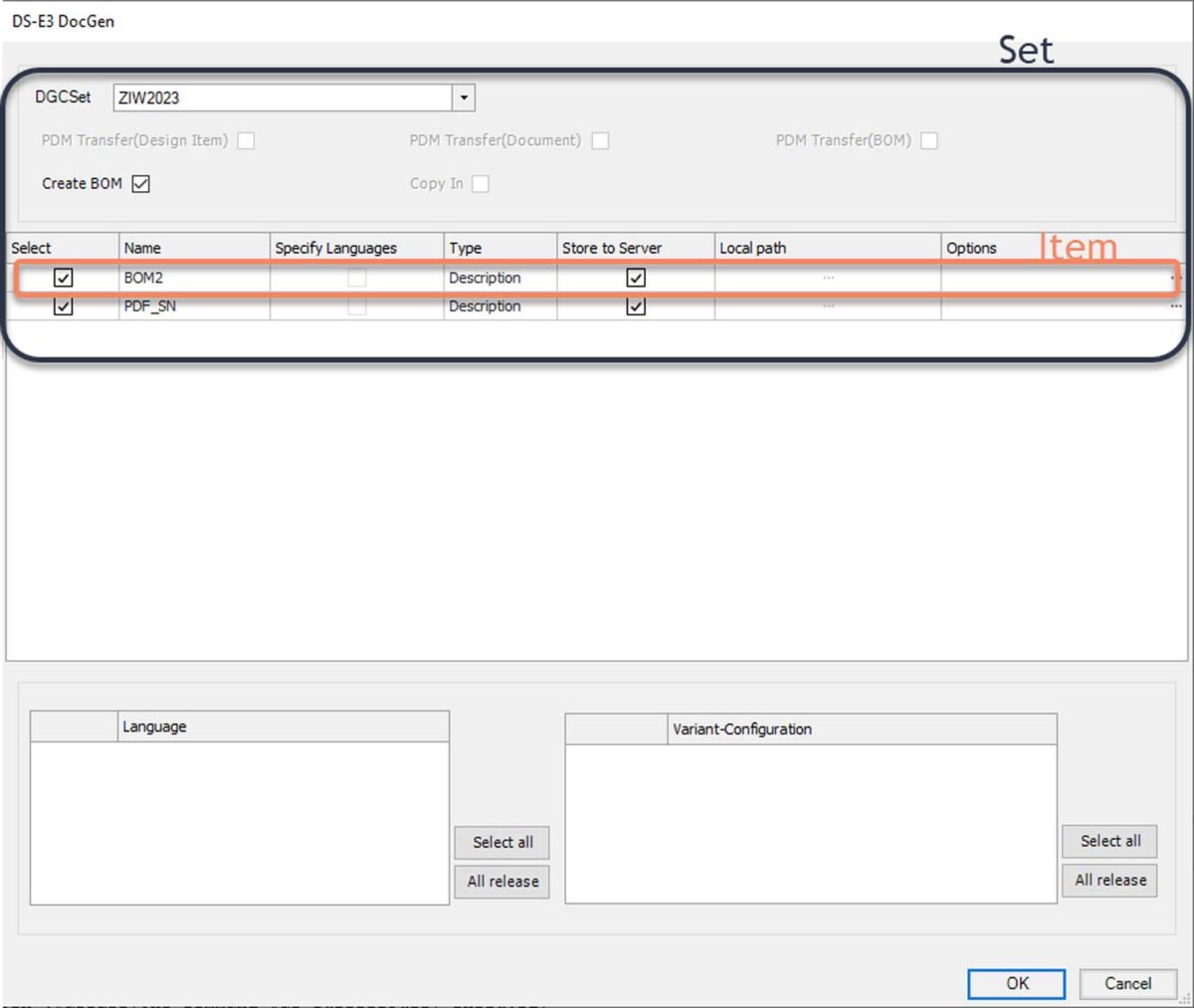
Task: Click Select all beside the Language list
Action: pyautogui.click(x=501, y=842)
